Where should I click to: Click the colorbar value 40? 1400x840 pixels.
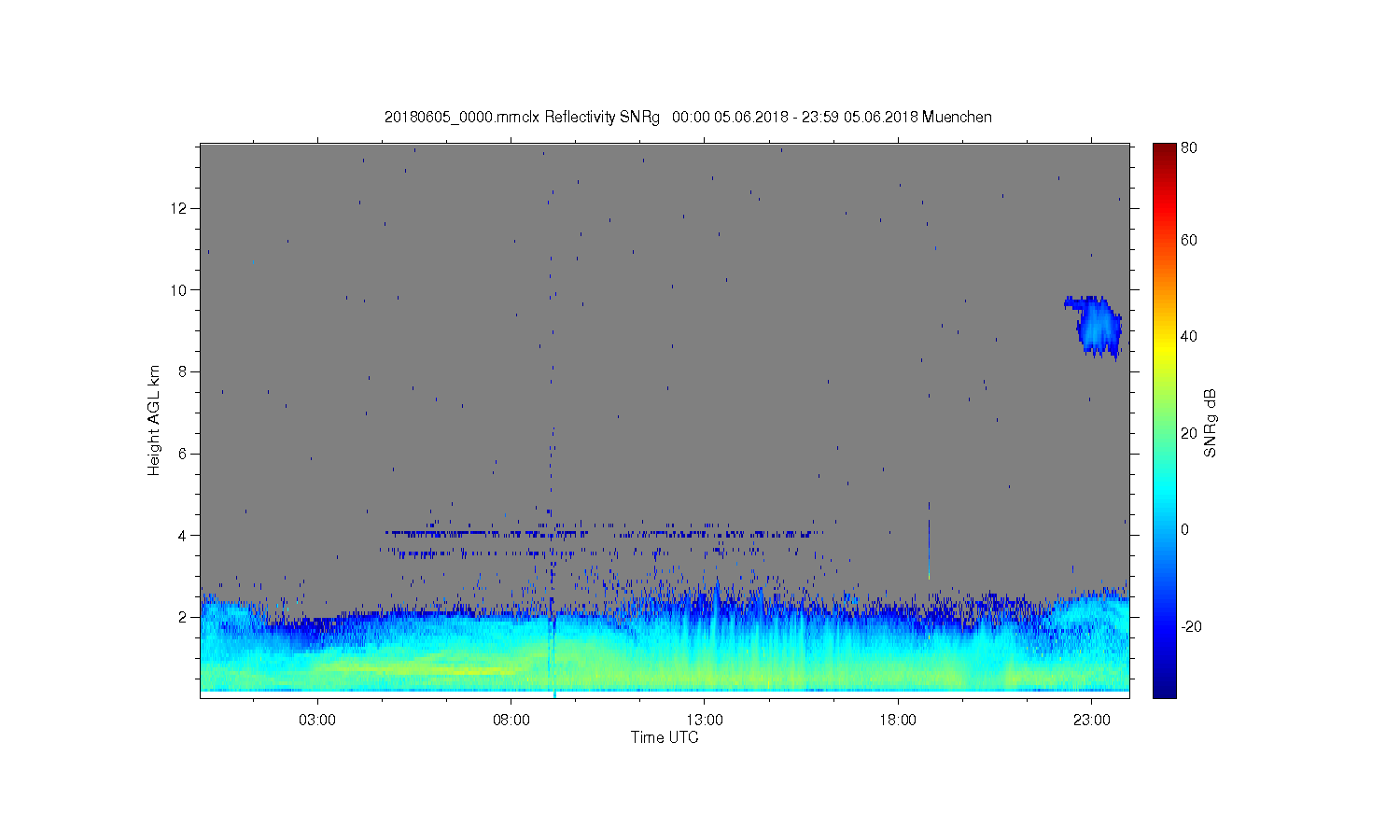coord(1189,337)
